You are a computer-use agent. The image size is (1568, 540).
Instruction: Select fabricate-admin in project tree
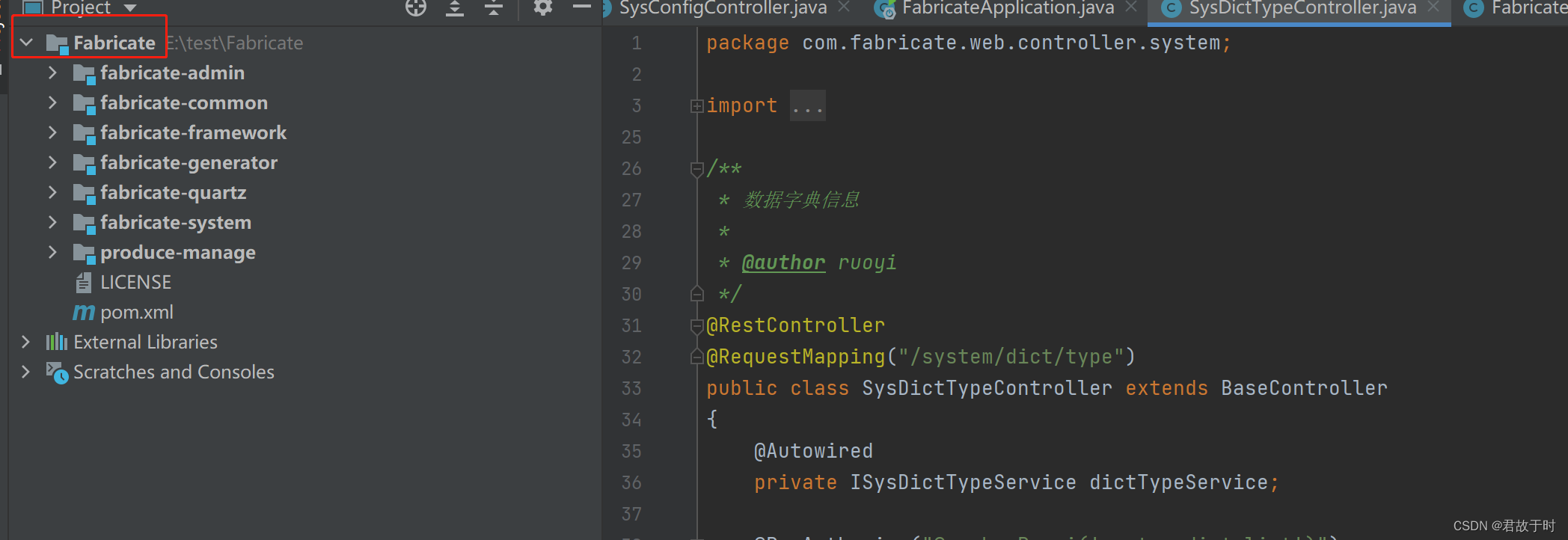[173, 73]
